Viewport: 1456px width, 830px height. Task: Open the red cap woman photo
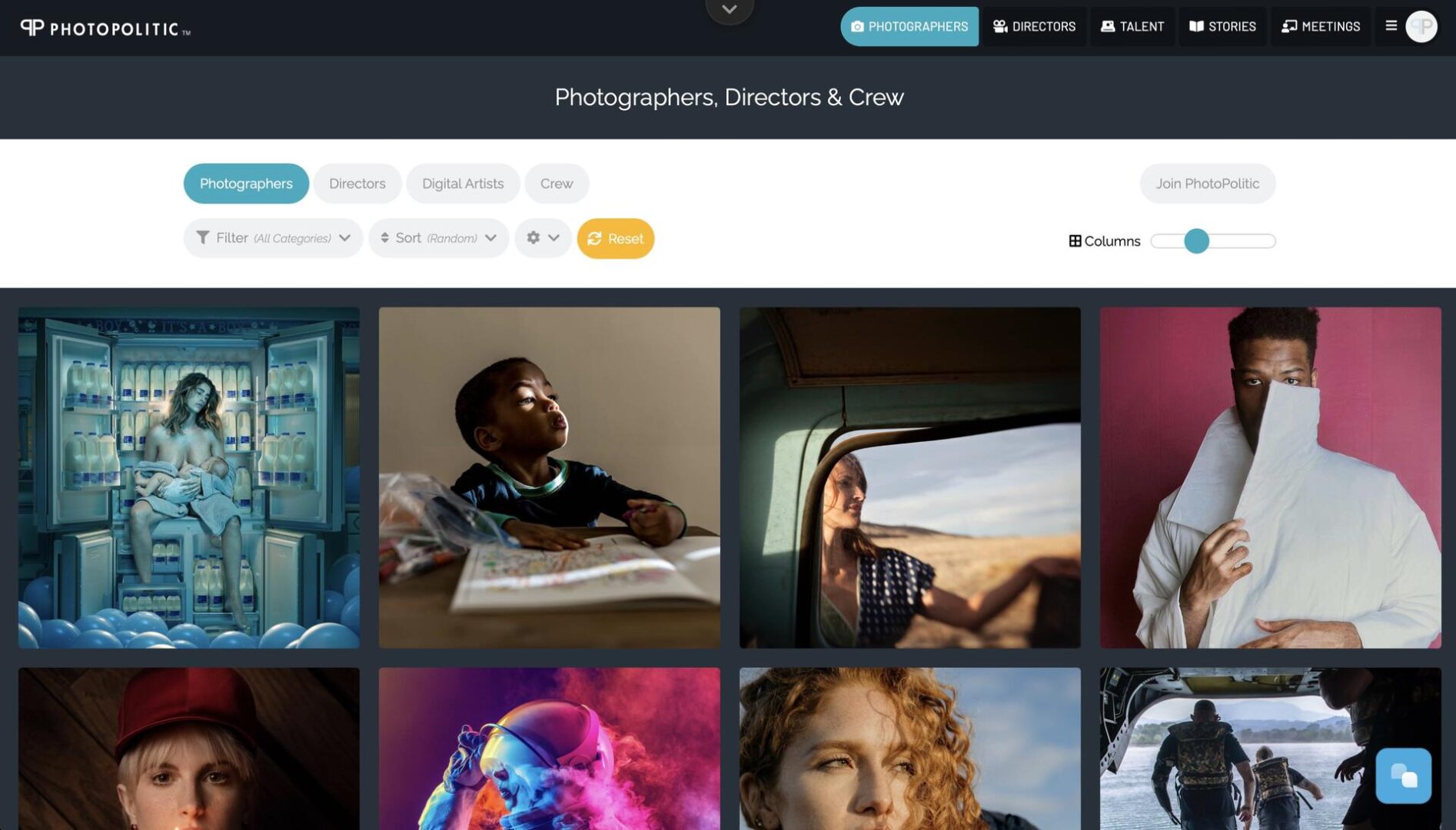(x=189, y=749)
